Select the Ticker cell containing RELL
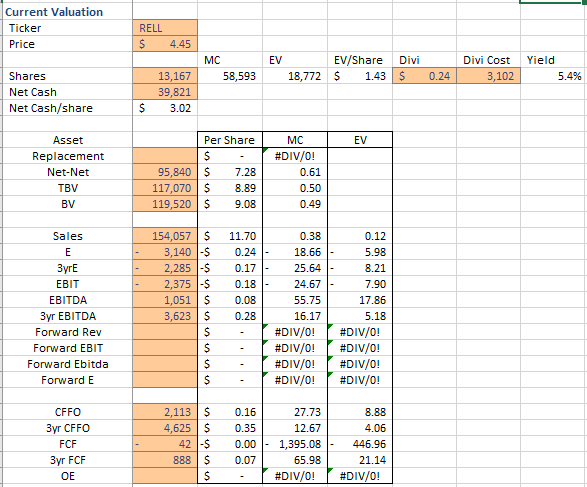The height and width of the screenshot is (487, 587). click(x=165, y=28)
